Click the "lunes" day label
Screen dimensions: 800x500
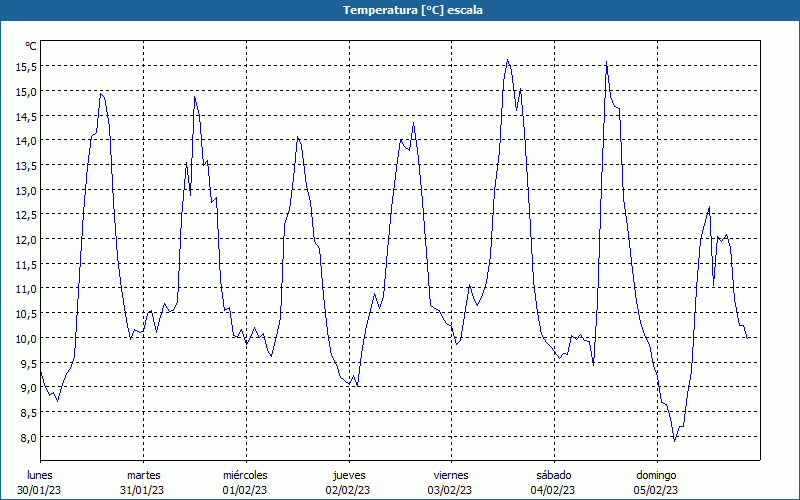point(40,475)
